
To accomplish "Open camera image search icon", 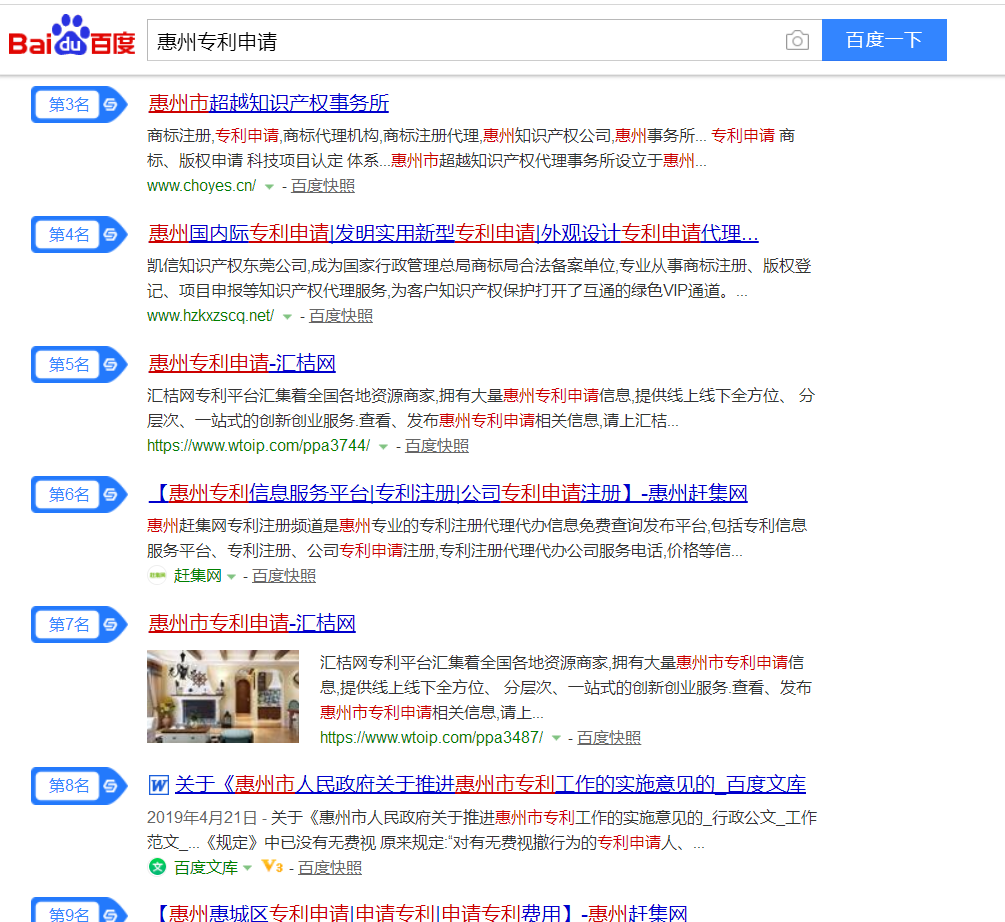I will 797,40.
